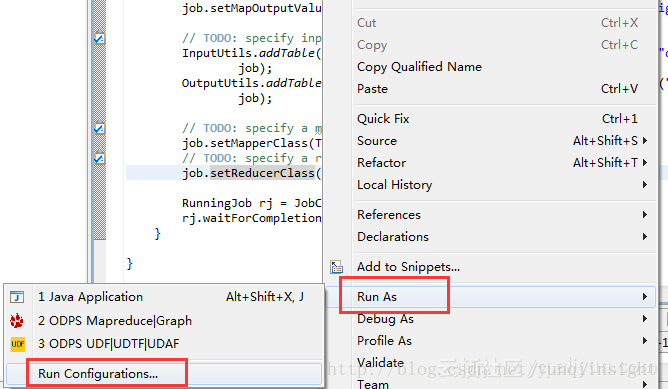
Task: Choose Debug As from the context menu
Action: pyautogui.click(x=490, y=319)
